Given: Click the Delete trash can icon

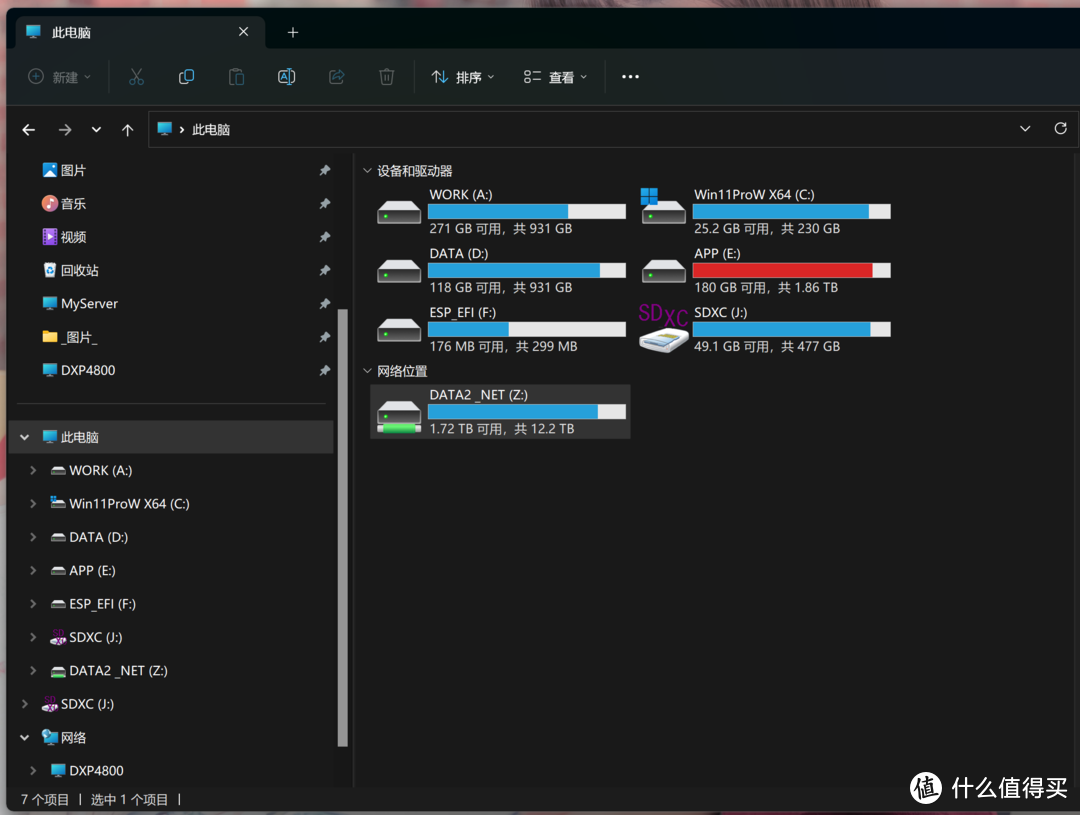Looking at the screenshot, I should (x=387, y=77).
